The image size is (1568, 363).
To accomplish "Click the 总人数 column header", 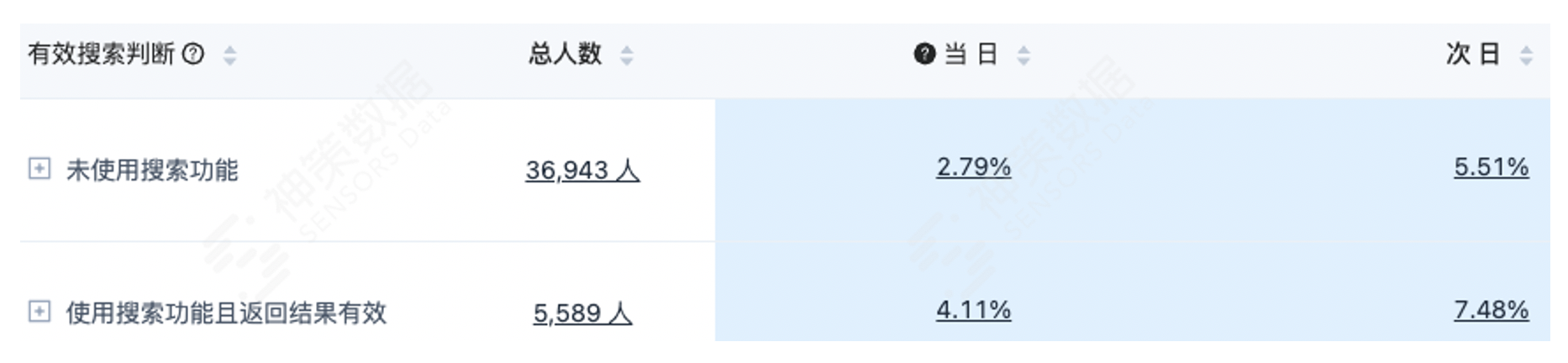I will point(565,55).
